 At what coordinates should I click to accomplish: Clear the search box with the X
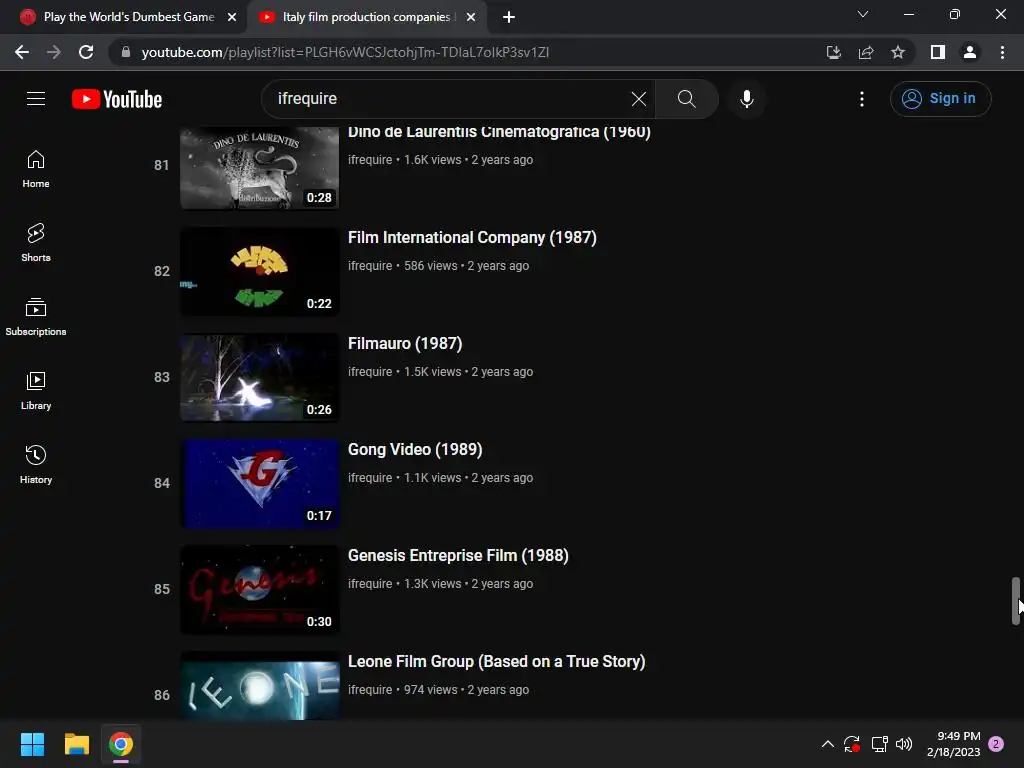(639, 99)
